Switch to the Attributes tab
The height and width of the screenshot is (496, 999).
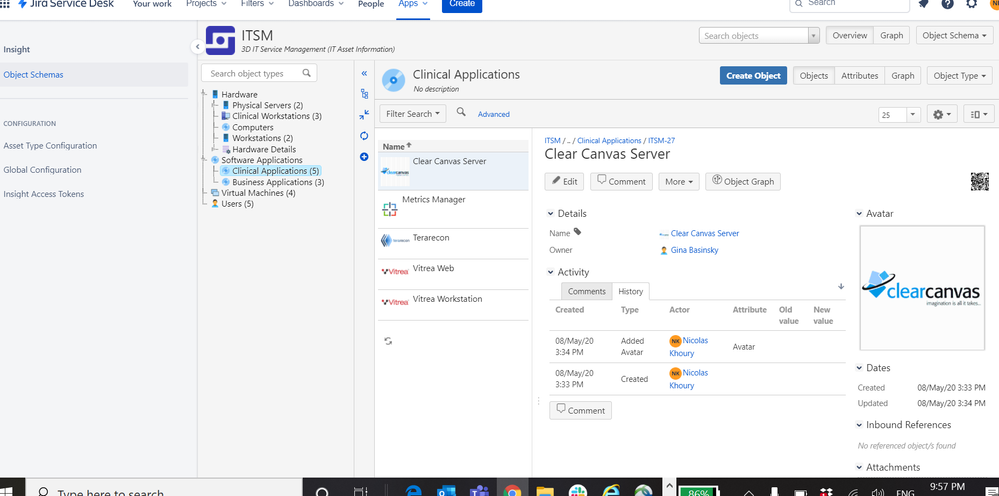click(x=859, y=75)
